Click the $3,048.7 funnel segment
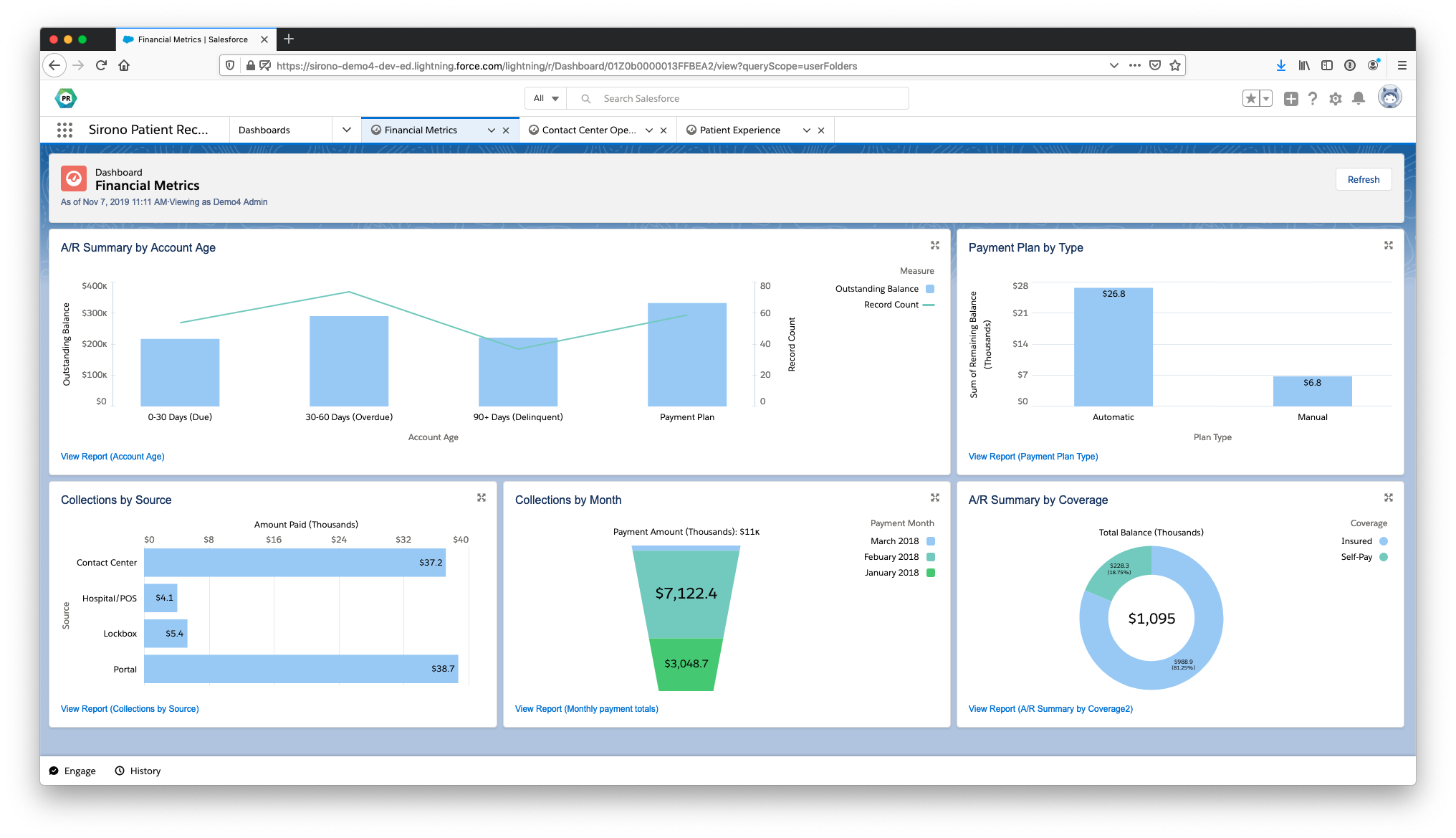The height and width of the screenshot is (838, 1456). pyautogui.click(x=686, y=665)
